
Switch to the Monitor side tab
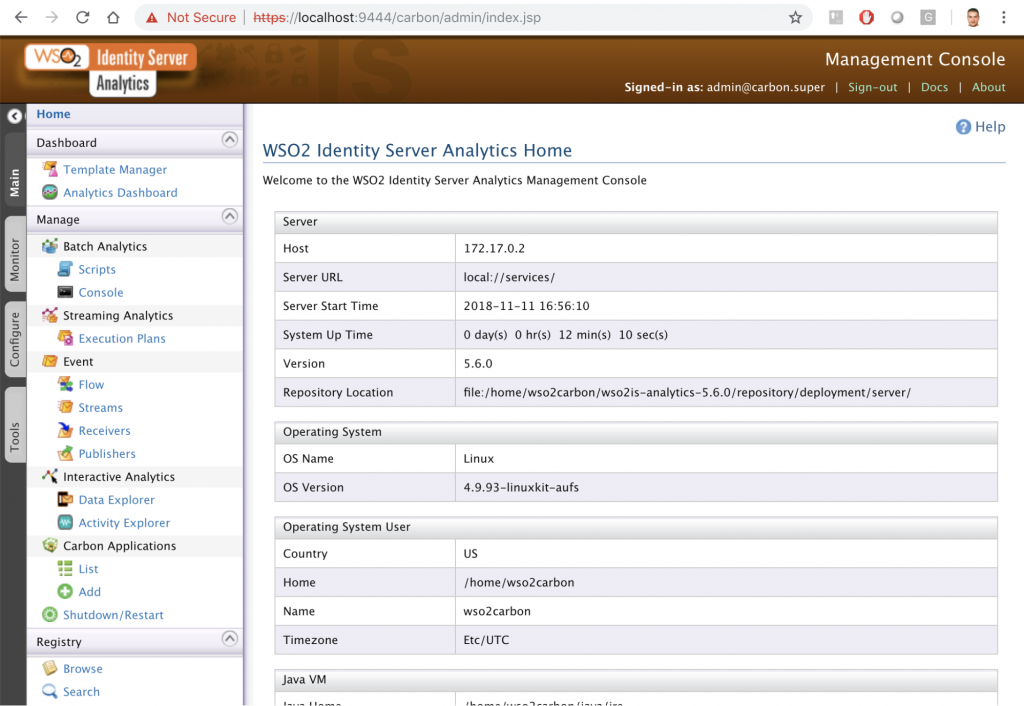pyautogui.click(x=15, y=259)
